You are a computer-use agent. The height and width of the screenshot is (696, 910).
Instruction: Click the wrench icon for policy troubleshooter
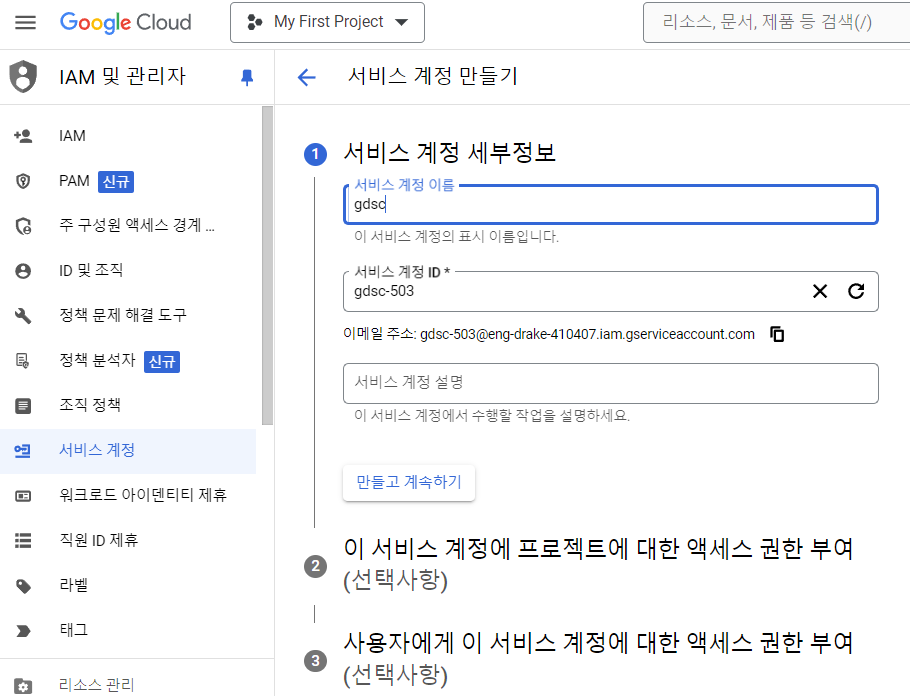(23, 316)
